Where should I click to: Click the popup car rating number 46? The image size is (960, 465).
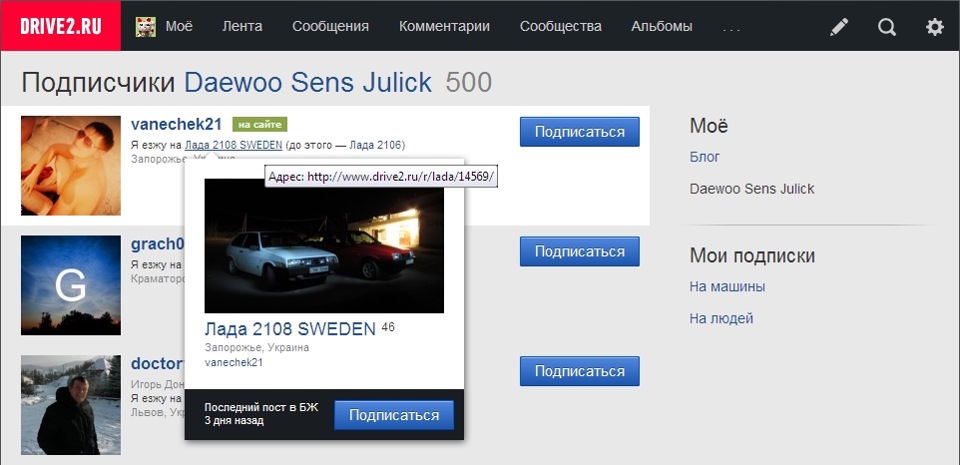click(x=388, y=327)
